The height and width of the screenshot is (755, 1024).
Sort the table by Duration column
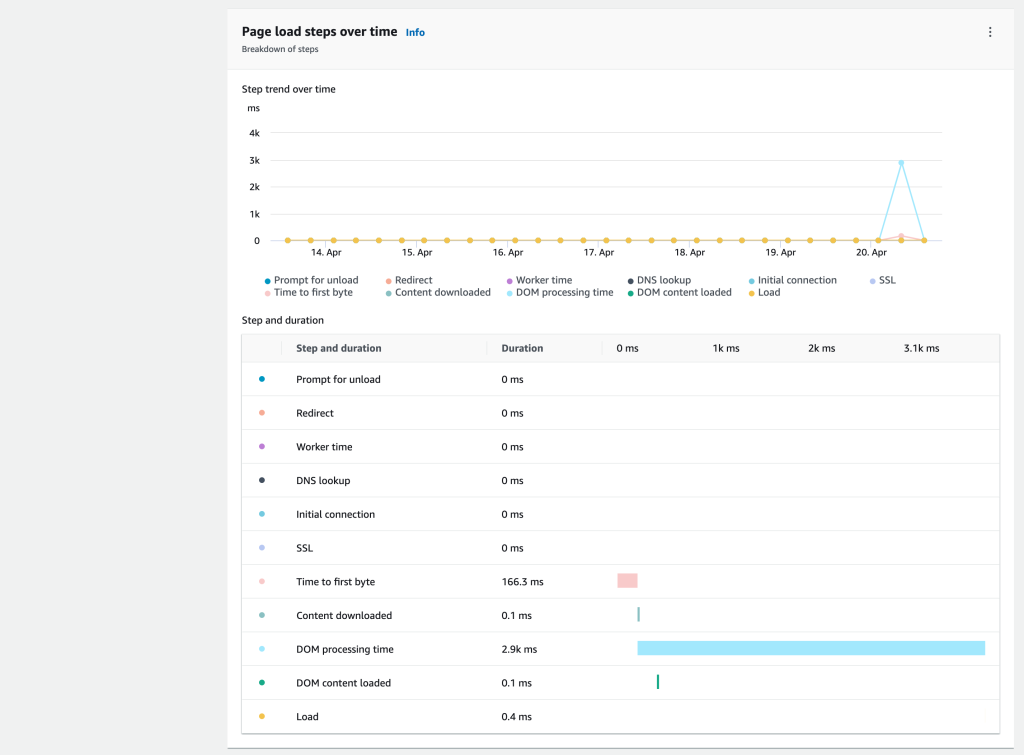pos(520,348)
